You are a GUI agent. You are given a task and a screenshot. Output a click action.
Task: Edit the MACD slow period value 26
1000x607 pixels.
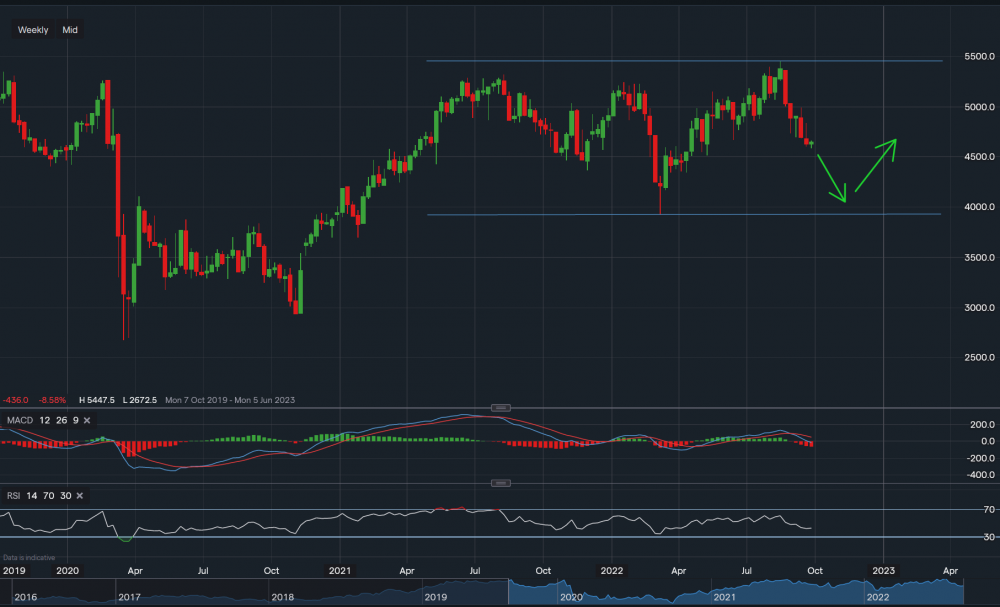click(60, 421)
